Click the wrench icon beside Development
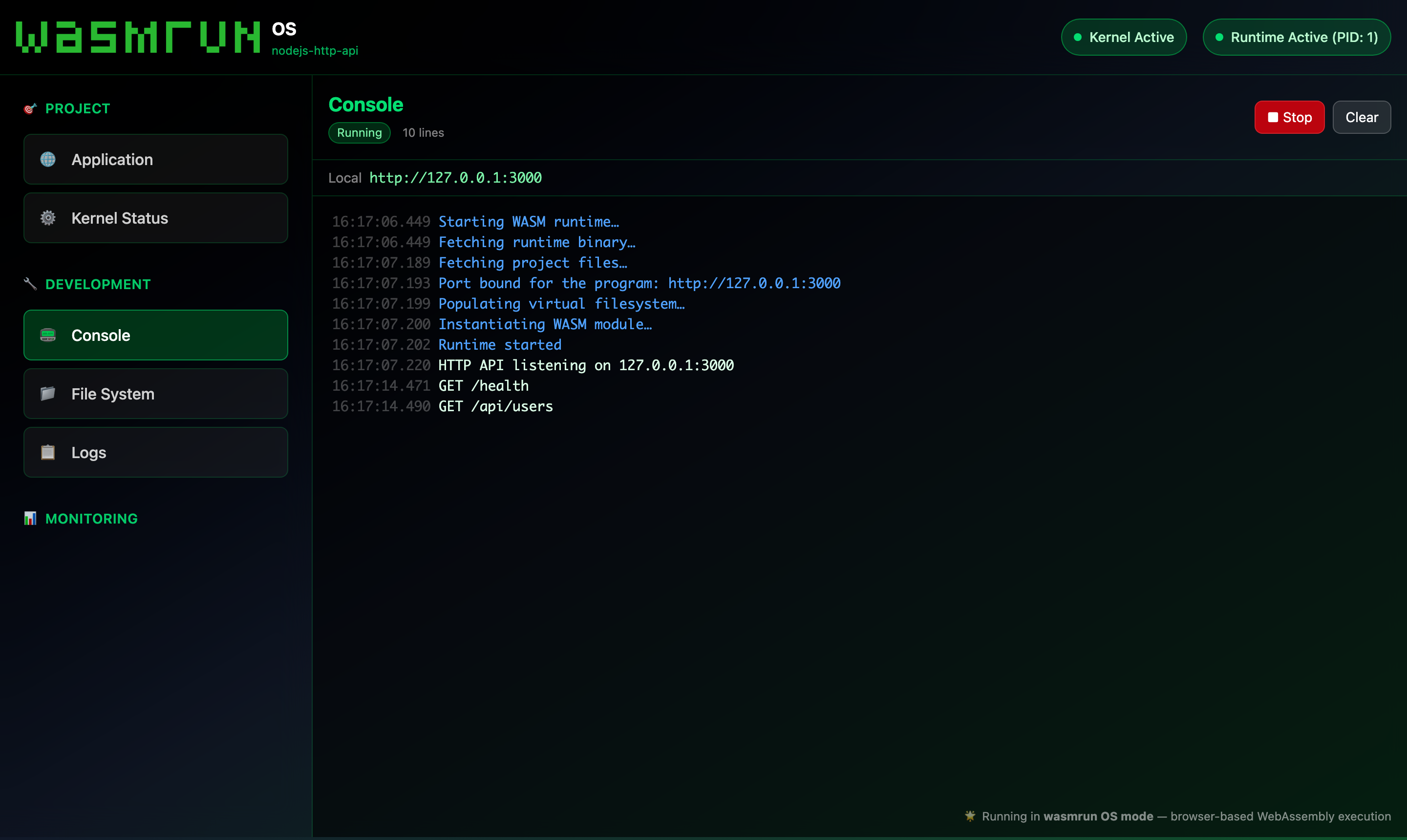1407x840 pixels. click(x=30, y=284)
